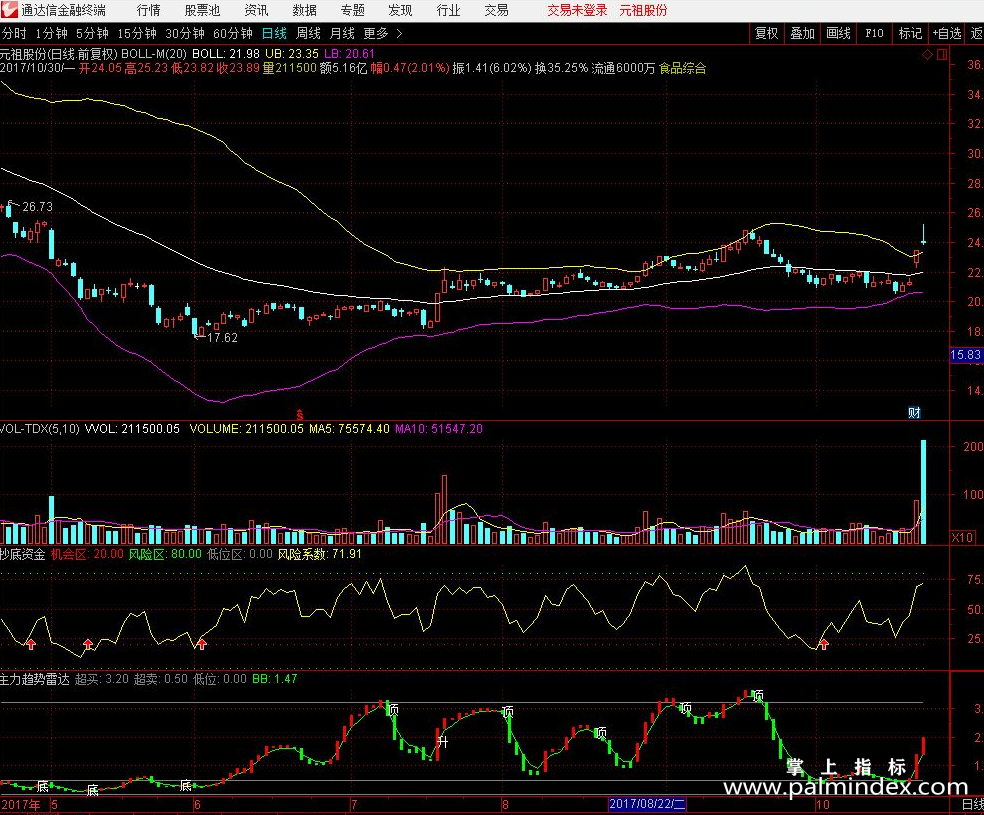The image size is (984, 815).
Task: Open the 资讯 menu
Action: pyautogui.click(x=256, y=11)
